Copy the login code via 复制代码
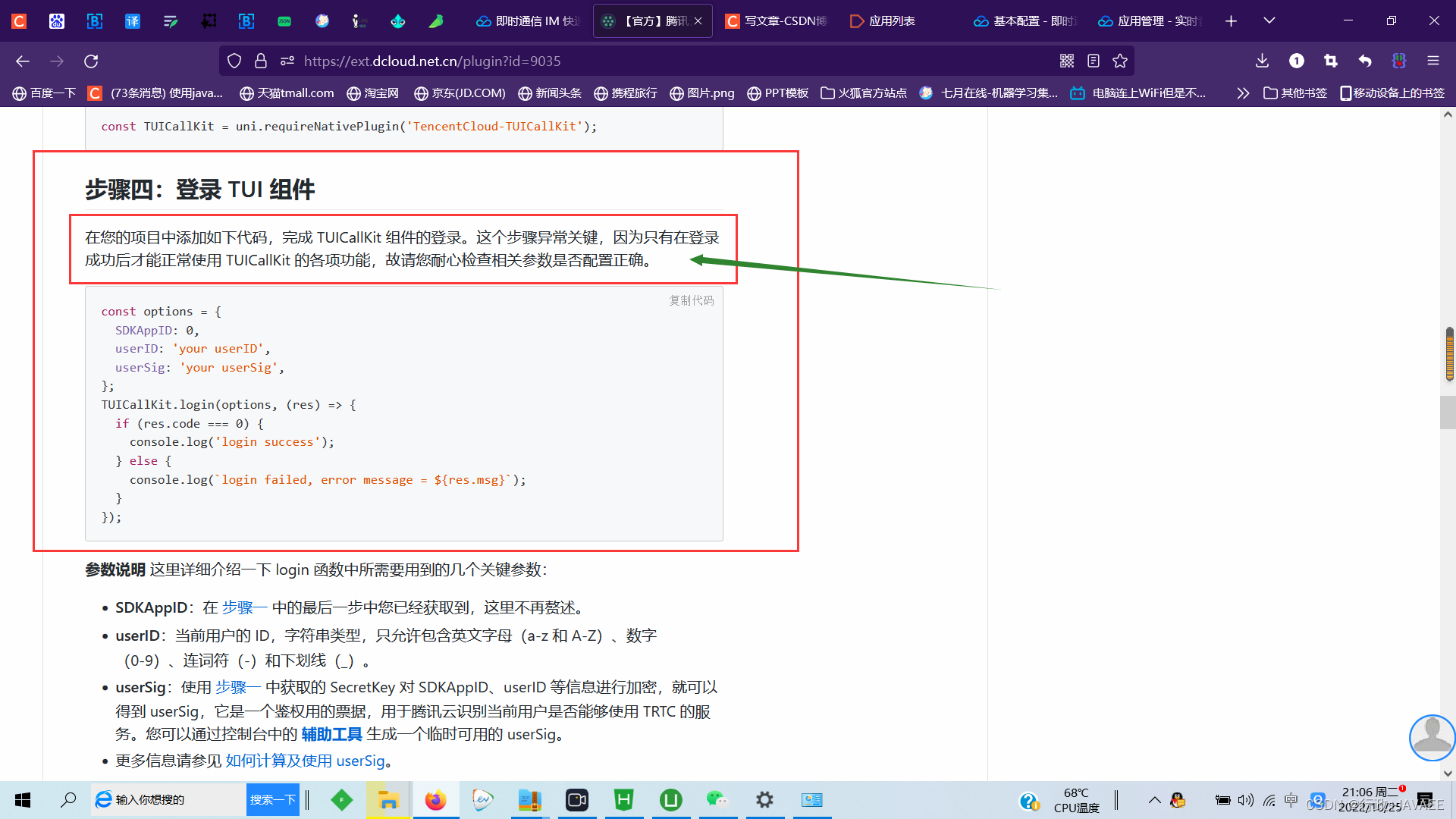Viewport: 1456px width, 819px height. tap(691, 301)
